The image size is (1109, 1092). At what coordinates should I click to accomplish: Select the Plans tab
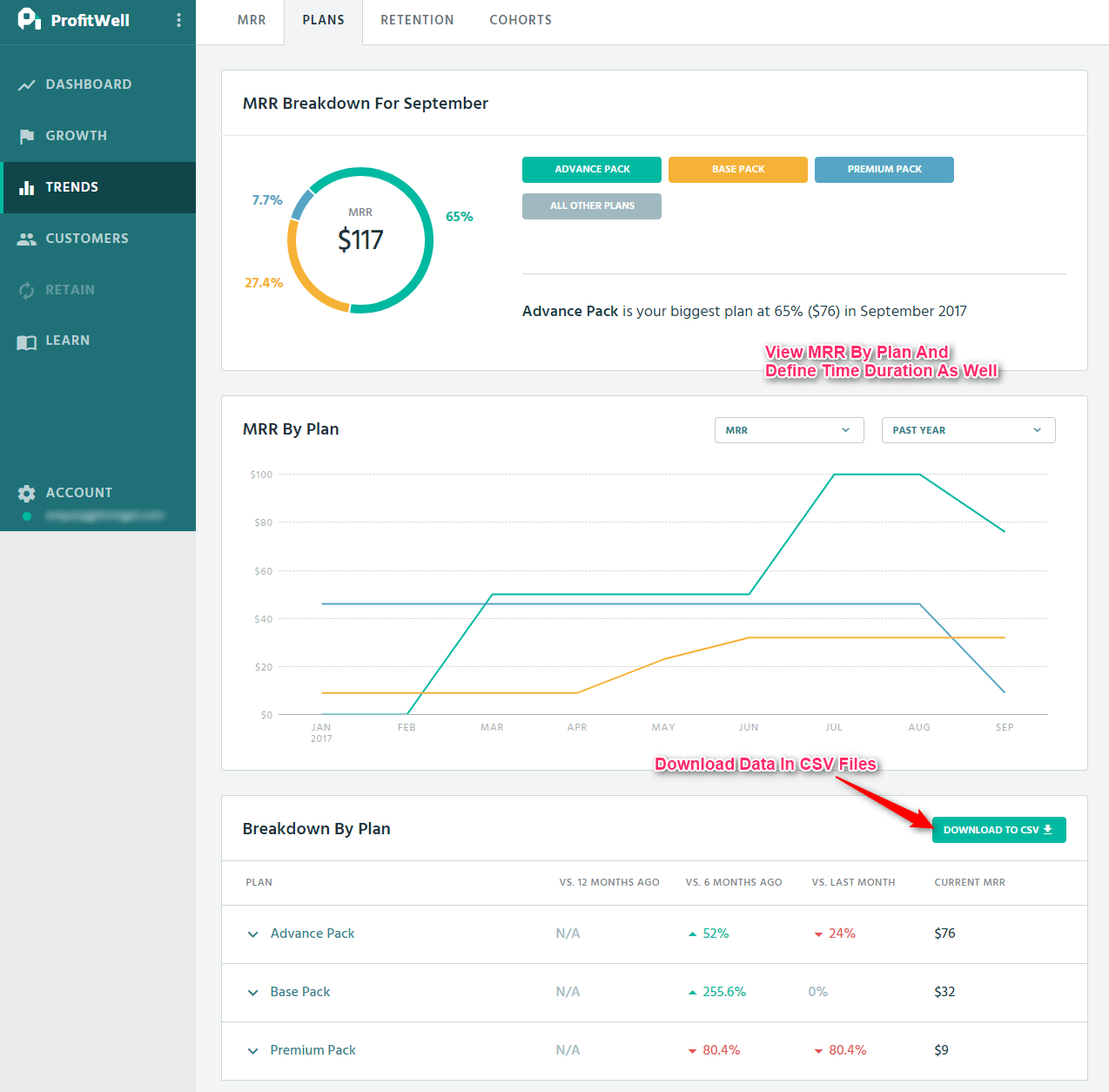pyautogui.click(x=324, y=20)
